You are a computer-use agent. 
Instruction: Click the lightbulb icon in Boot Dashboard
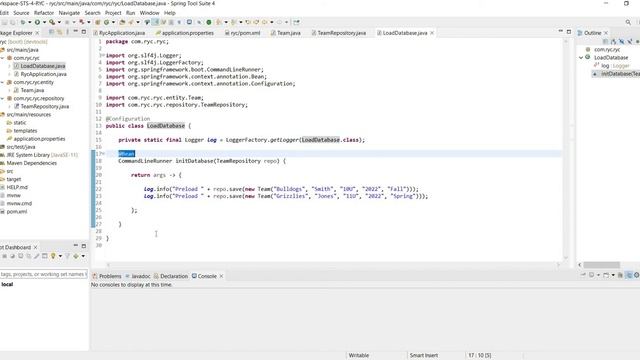click(x=53, y=256)
